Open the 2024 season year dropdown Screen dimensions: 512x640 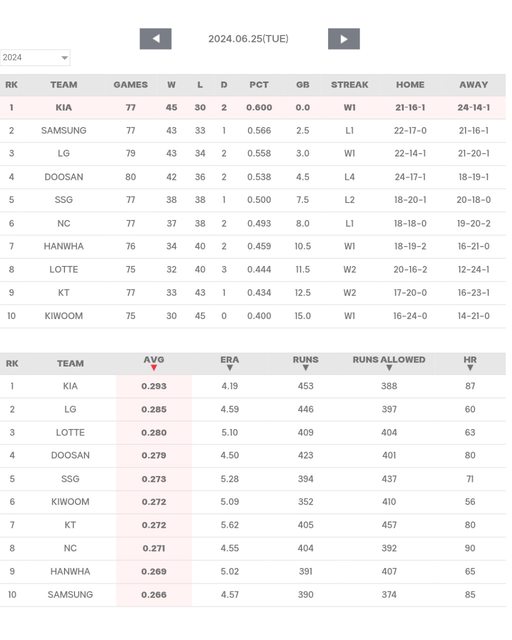pyautogui.click(x=35, y=58)
